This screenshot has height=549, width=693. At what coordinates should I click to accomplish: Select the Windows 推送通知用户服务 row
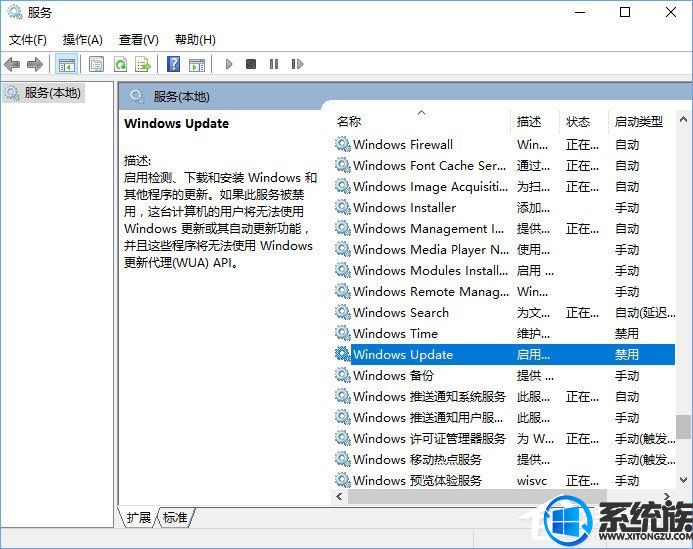point(504,418)
